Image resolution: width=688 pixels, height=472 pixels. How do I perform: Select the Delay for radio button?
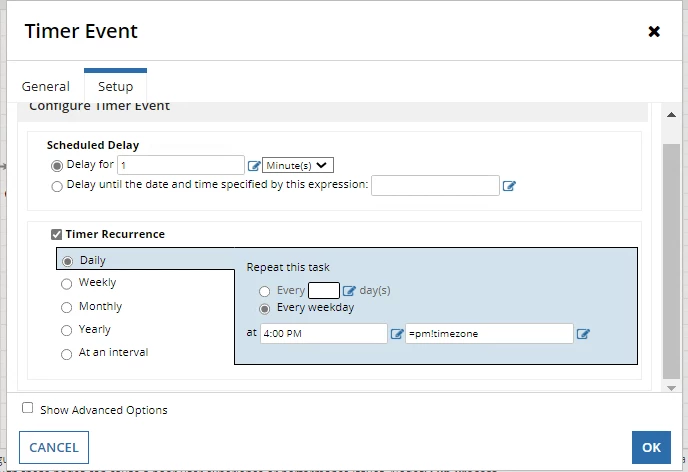[x=57, y=166]
